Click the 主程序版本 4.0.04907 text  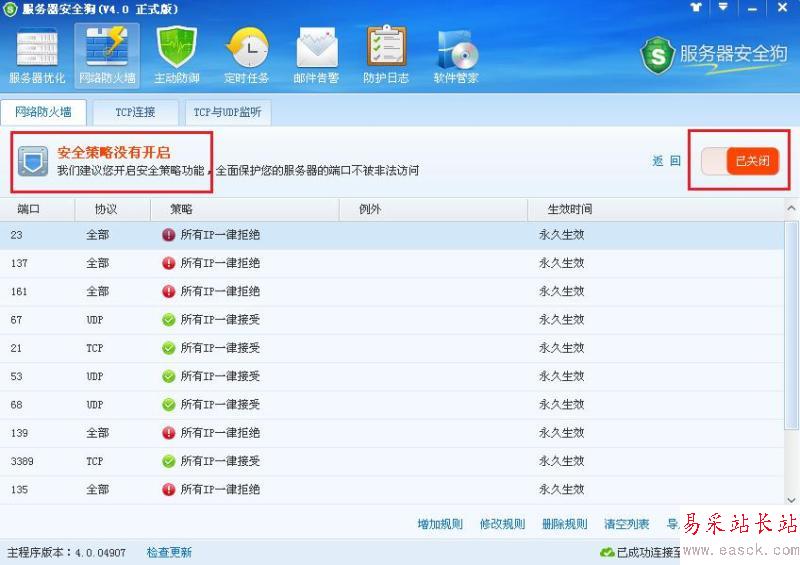tap(66, 552)
